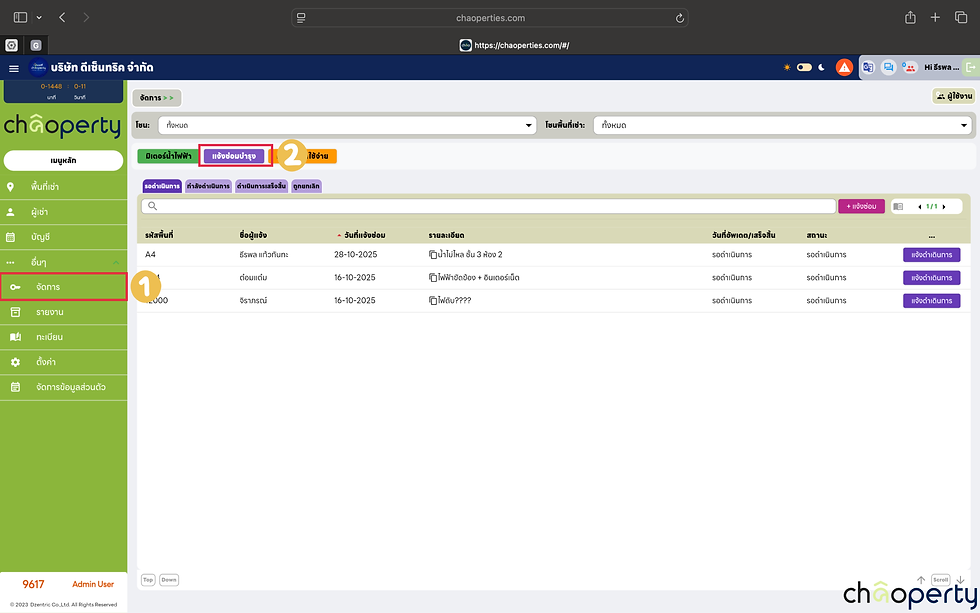Click the scroll up arrow icon
Viewport: 980px width, 613px height.
(x=921, y=581)
